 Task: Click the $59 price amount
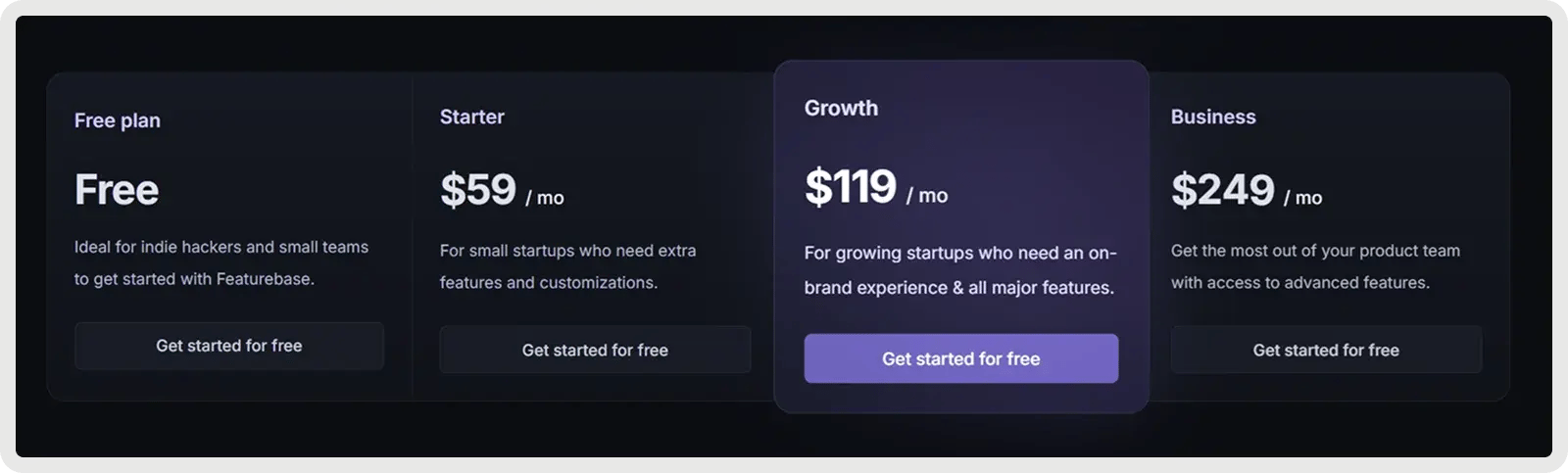point(478,189)
